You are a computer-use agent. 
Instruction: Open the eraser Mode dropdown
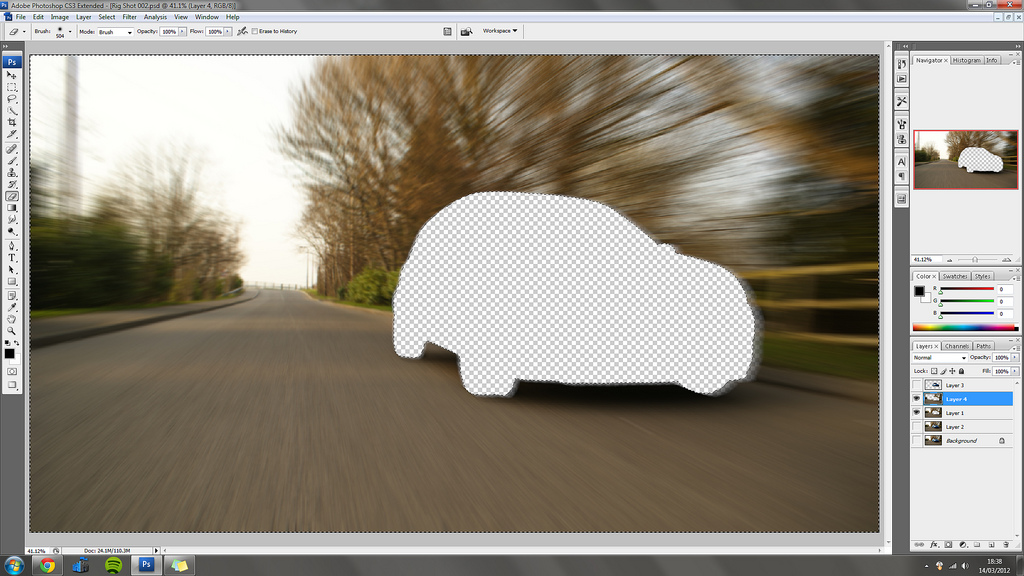tap(115, 32)
